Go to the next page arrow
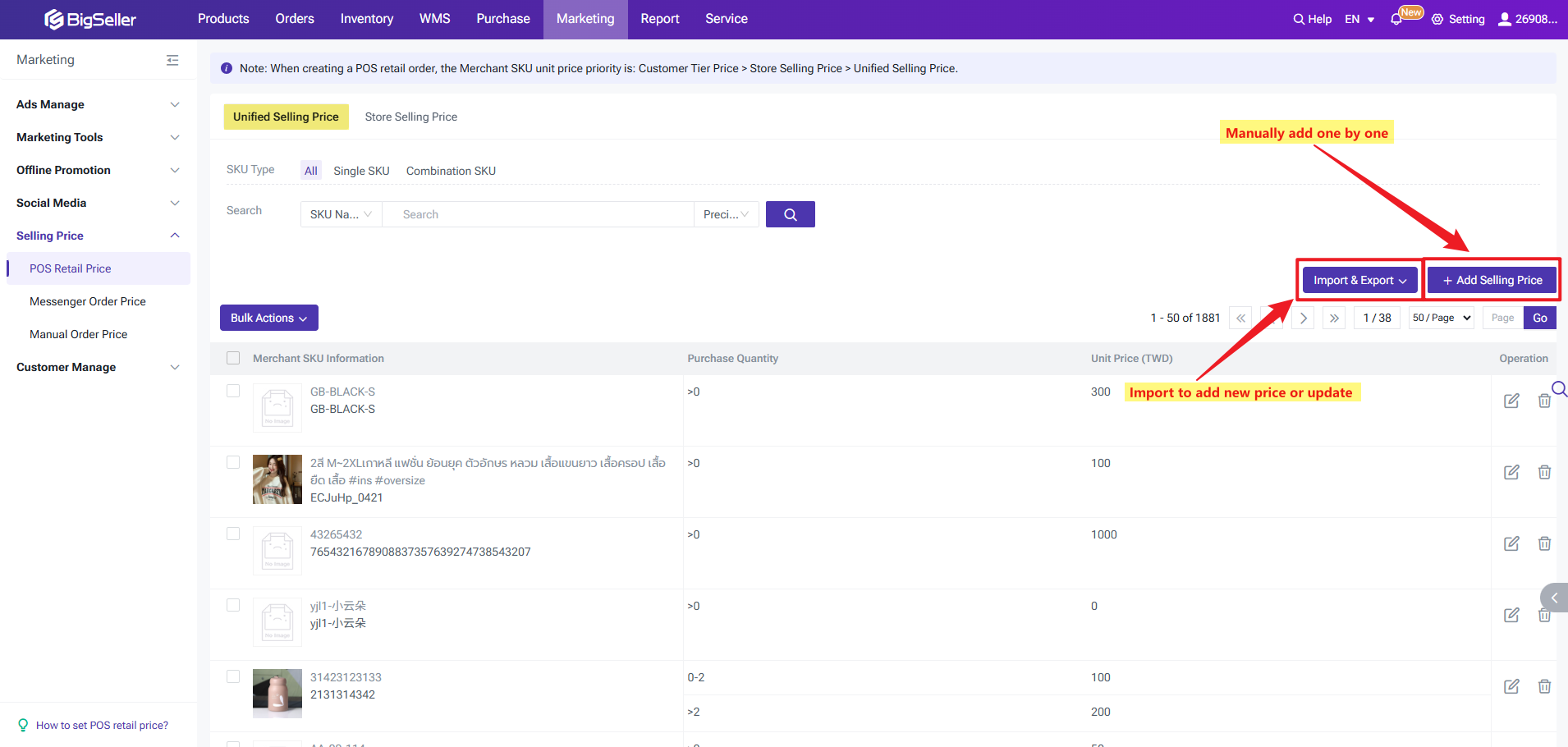The height and width of the screenshot is (747, 1568). pos(1303,318)
